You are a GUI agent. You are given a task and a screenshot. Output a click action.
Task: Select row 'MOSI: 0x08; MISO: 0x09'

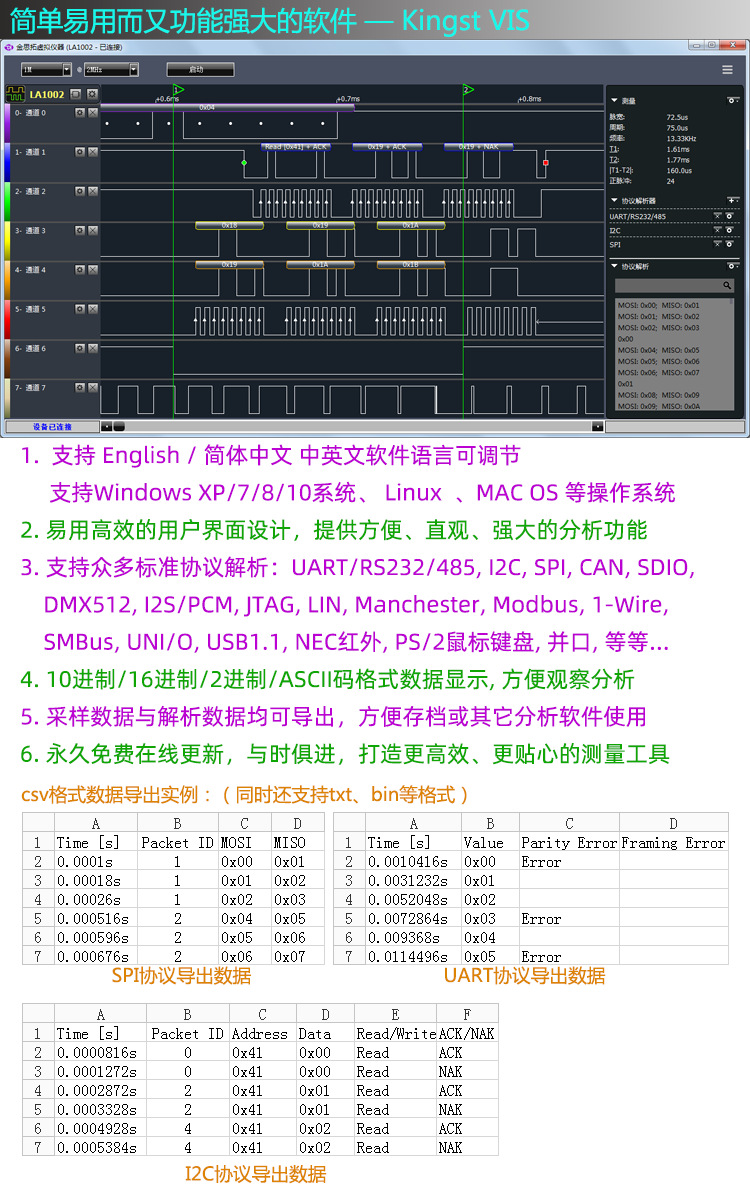point(659,395)
